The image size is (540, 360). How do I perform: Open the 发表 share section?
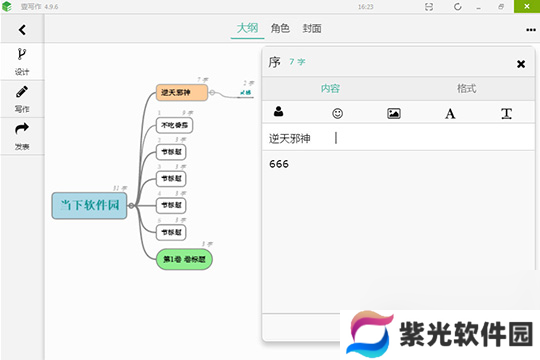[22, 136]
